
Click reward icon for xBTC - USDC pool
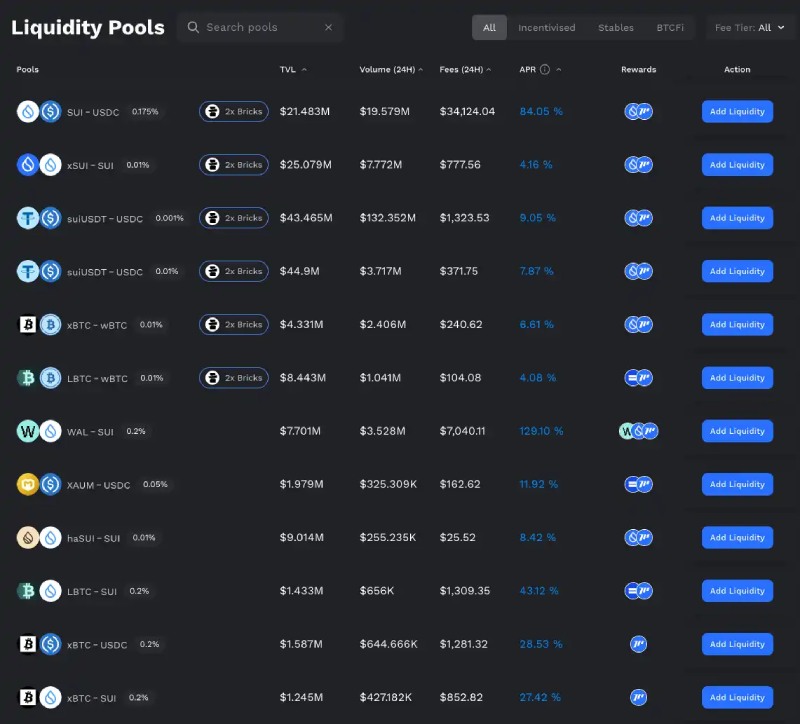(638, 644)
